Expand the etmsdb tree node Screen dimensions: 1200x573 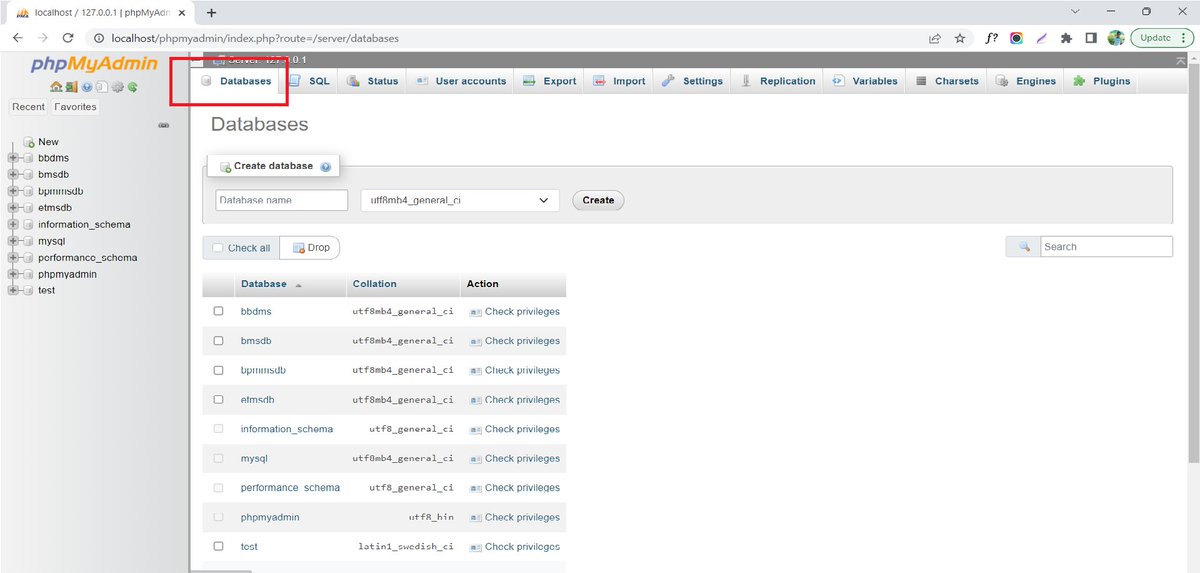14,208
